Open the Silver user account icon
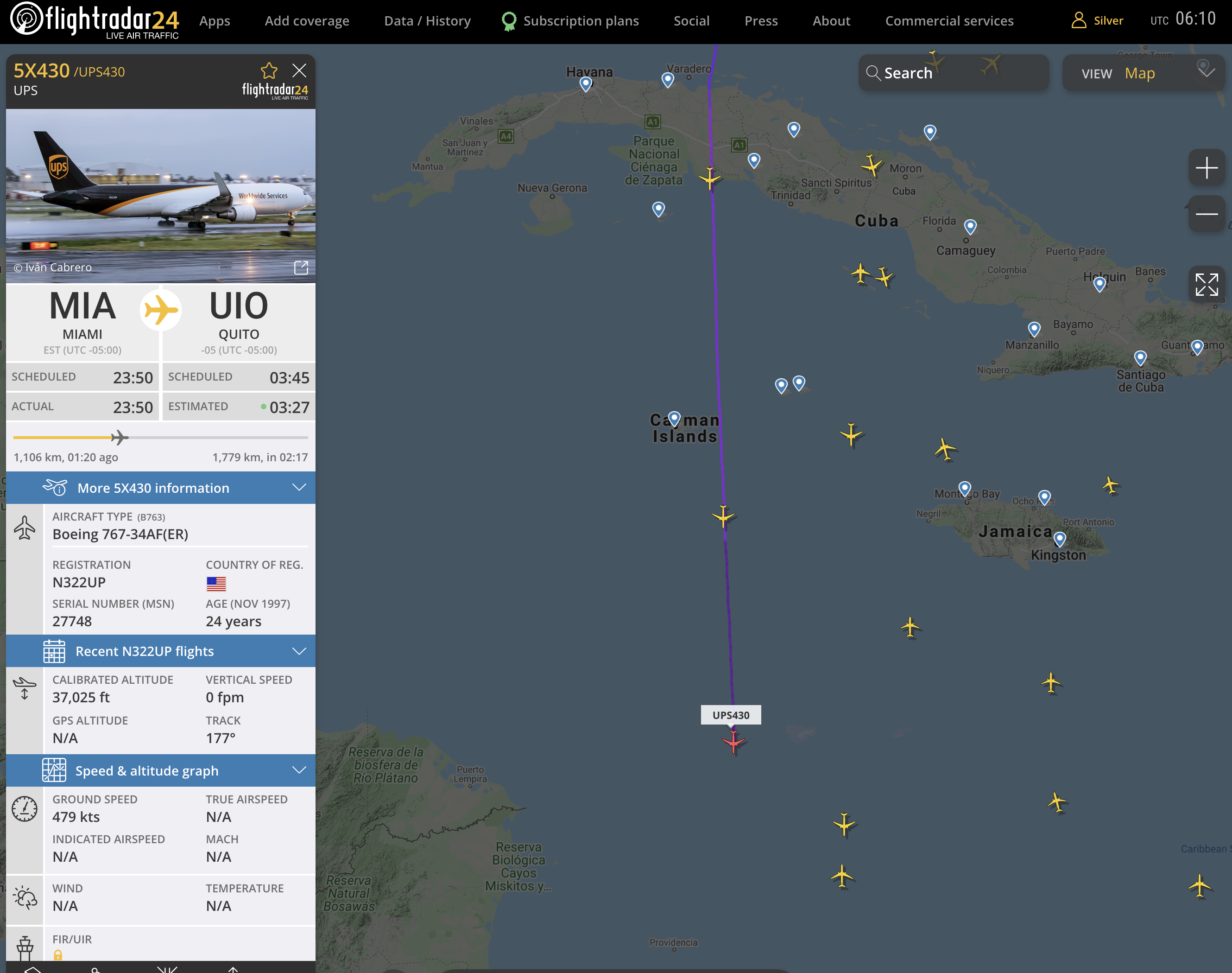 click(1078, 20)
